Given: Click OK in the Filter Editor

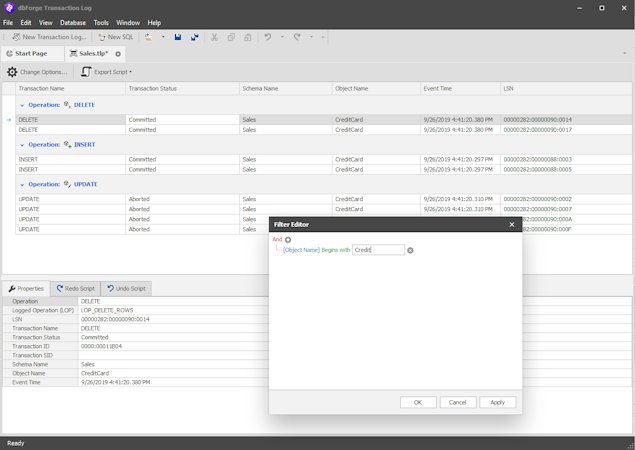Looking at the screenshot, I should tap(418, 402).
